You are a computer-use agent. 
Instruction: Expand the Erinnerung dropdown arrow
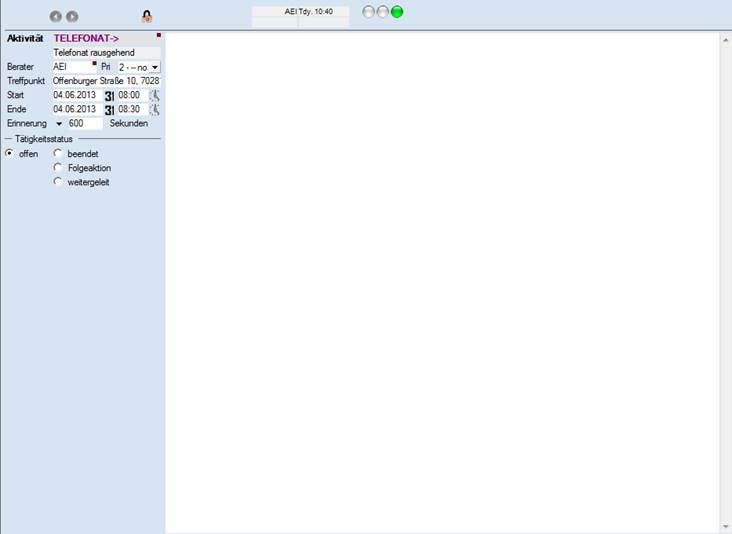pos(59,124)
